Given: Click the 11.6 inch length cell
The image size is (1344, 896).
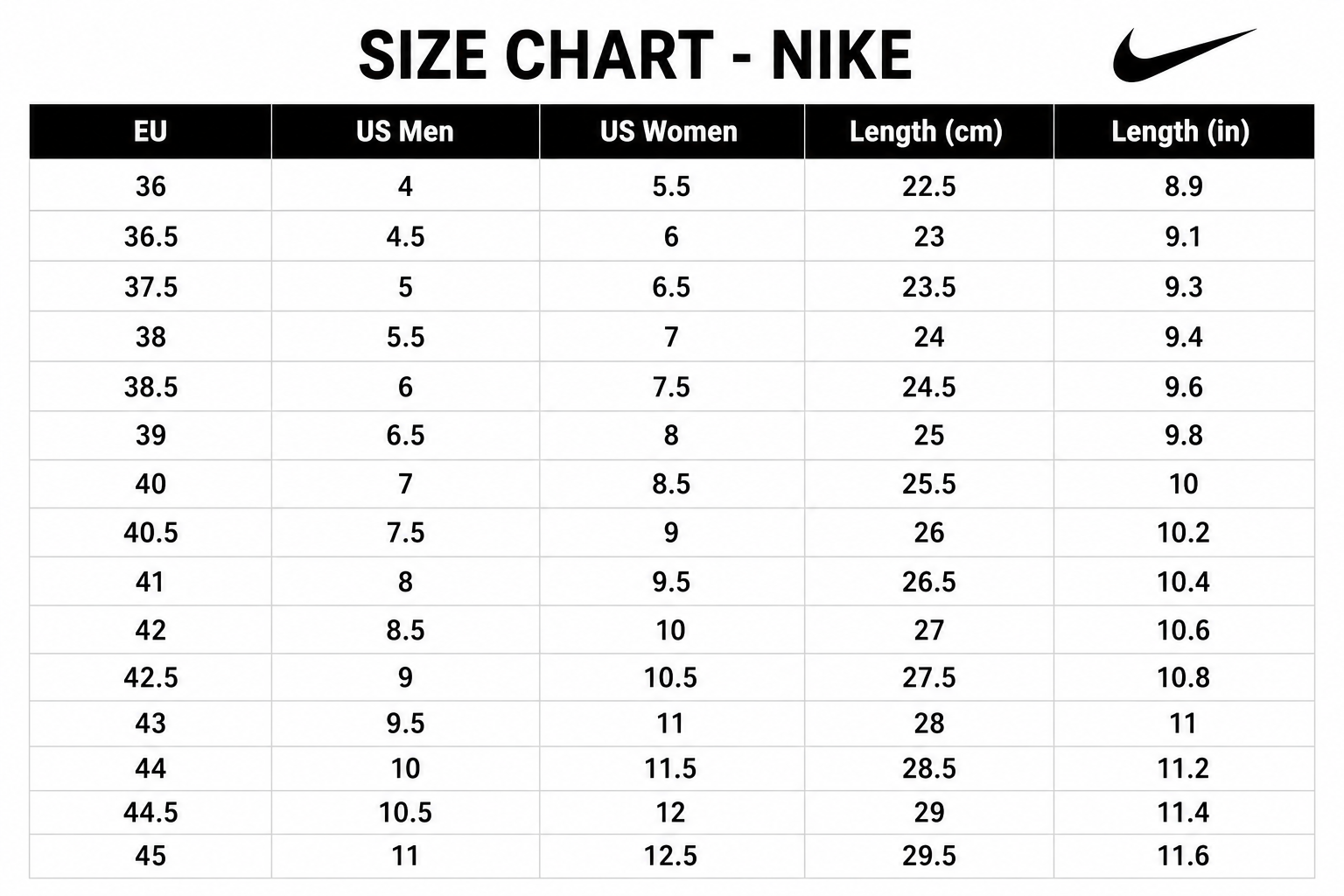Looking at the screenshot, I should click(x=1184, y=856).
